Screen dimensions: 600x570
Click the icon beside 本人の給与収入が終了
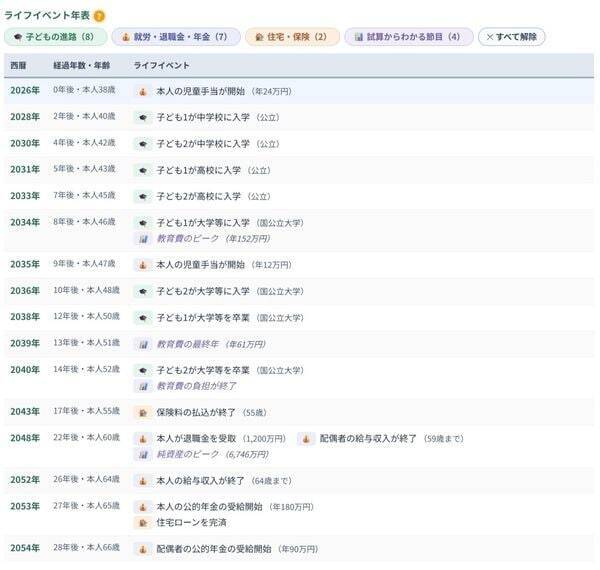coord(143,481)
